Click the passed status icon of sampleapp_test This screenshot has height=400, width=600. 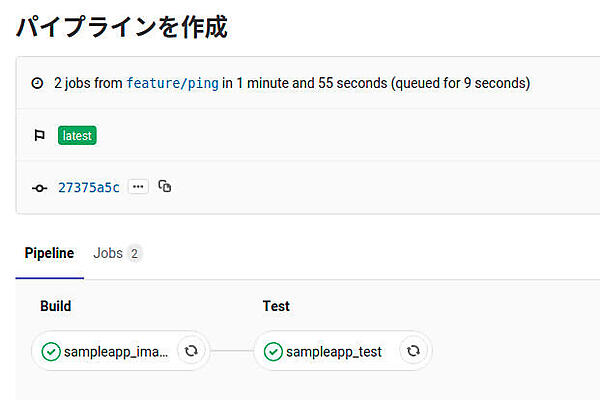pyautogui.click(x=273, y=351)
